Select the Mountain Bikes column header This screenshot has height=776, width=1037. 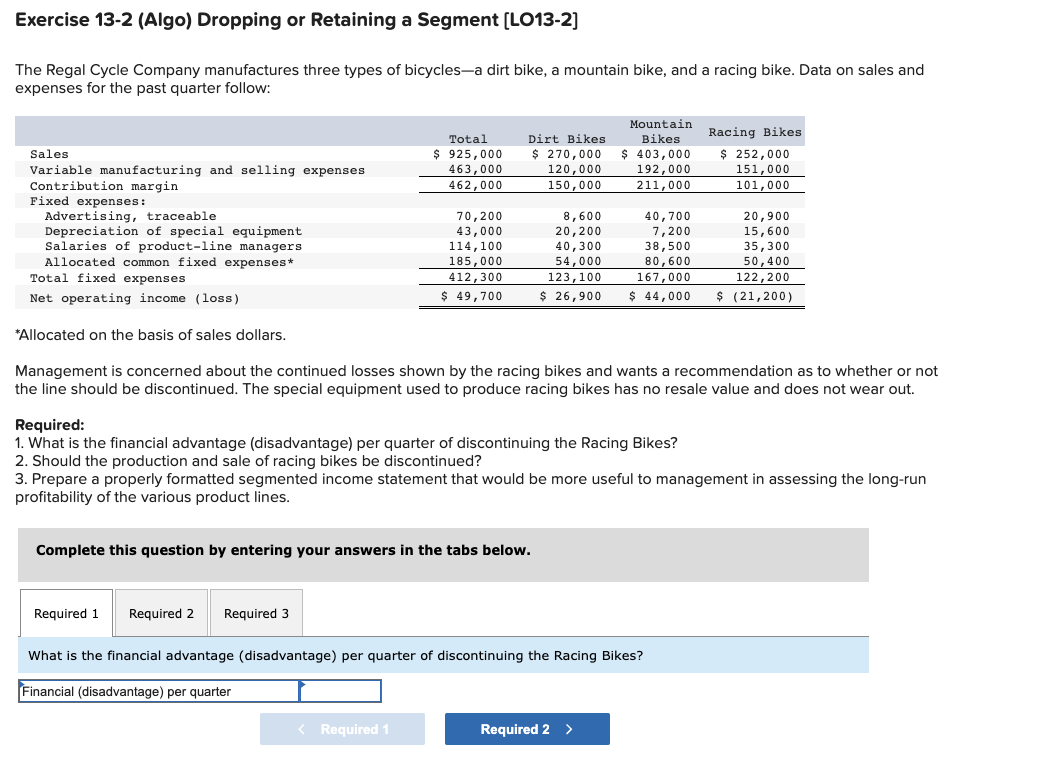click(x=659, y=131)
